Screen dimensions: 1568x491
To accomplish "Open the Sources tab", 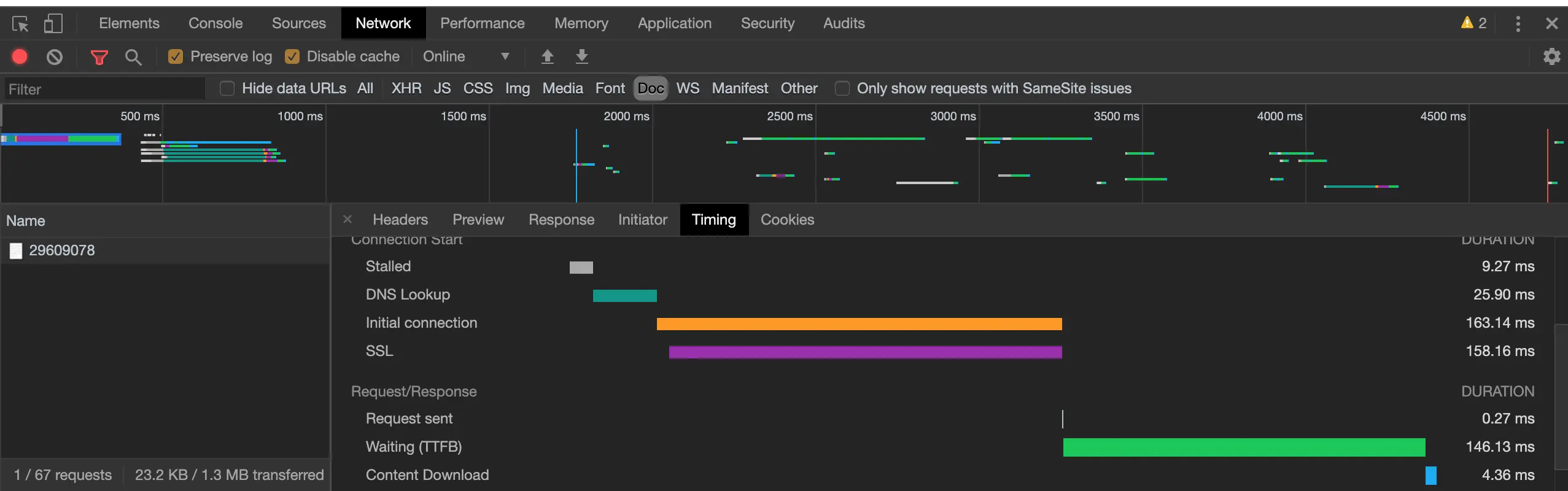I will click(299, 23).
